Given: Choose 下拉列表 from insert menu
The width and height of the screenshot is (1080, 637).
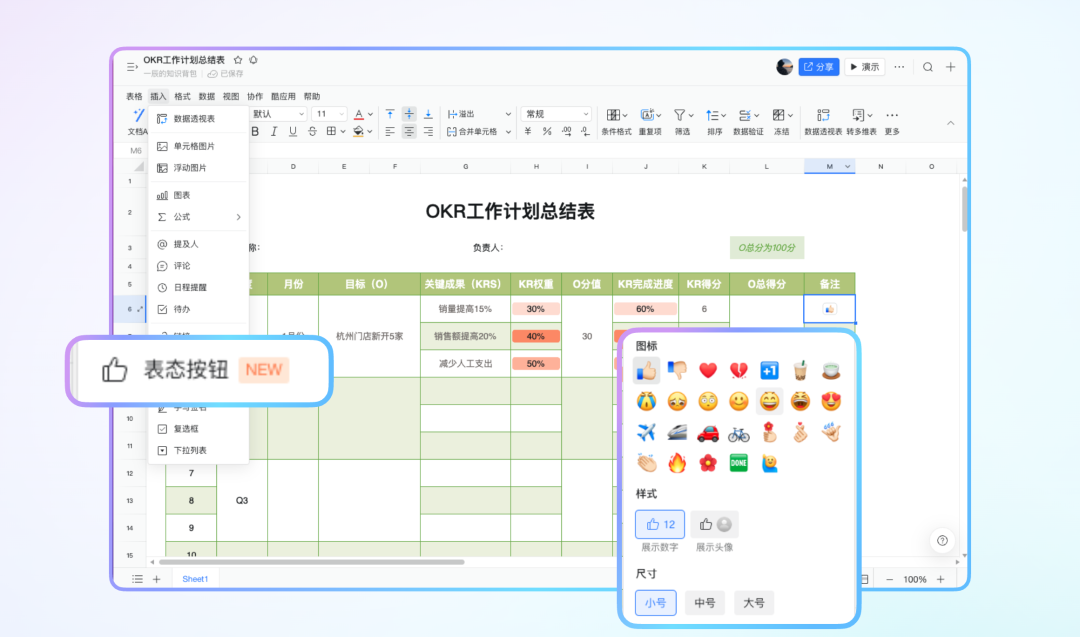Looking at the screenshot, I should pyautogui.click(x=190, y=450).
